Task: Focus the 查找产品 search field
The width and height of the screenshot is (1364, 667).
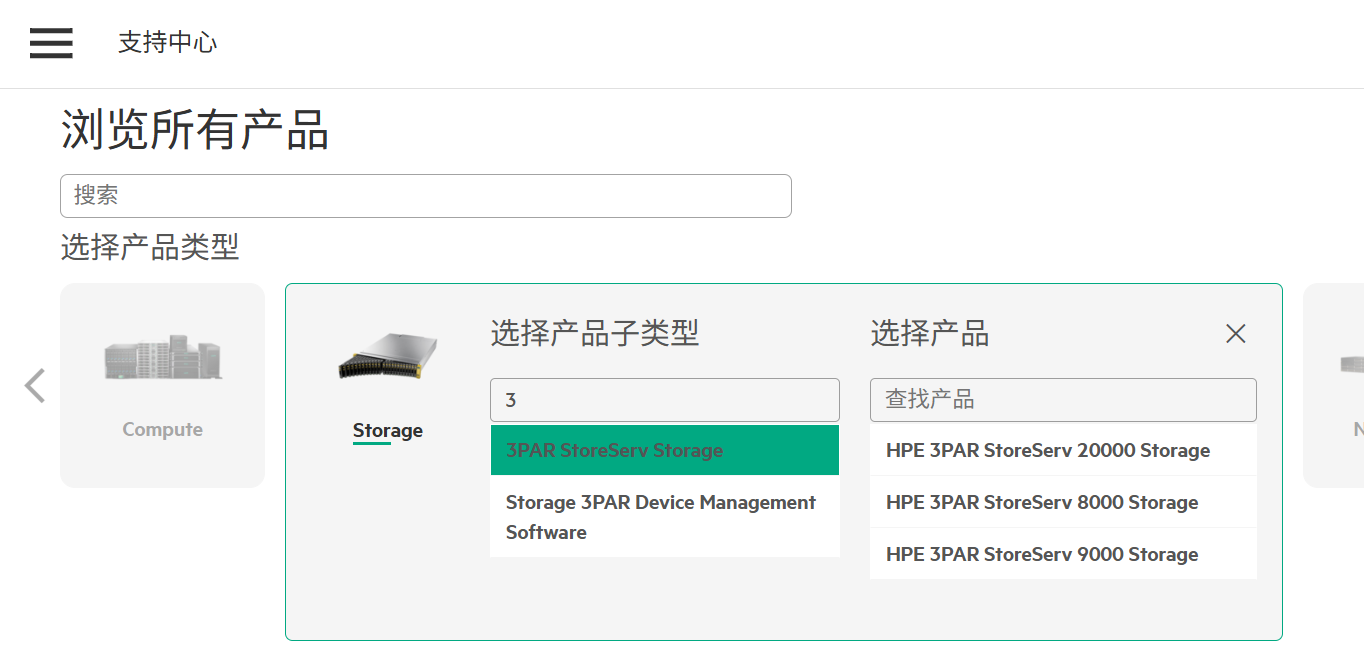Action: click(1062, 400)
